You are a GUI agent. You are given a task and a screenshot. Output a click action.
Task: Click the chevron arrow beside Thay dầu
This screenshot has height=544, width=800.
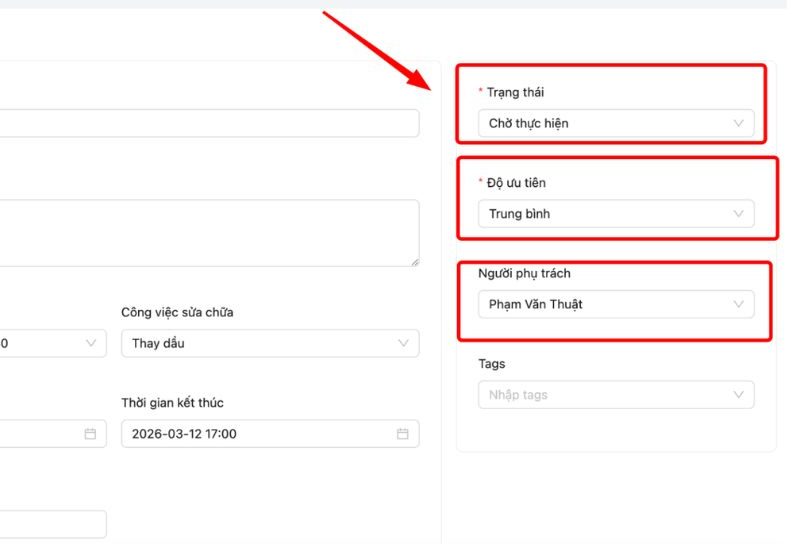(x=404, y=343)
